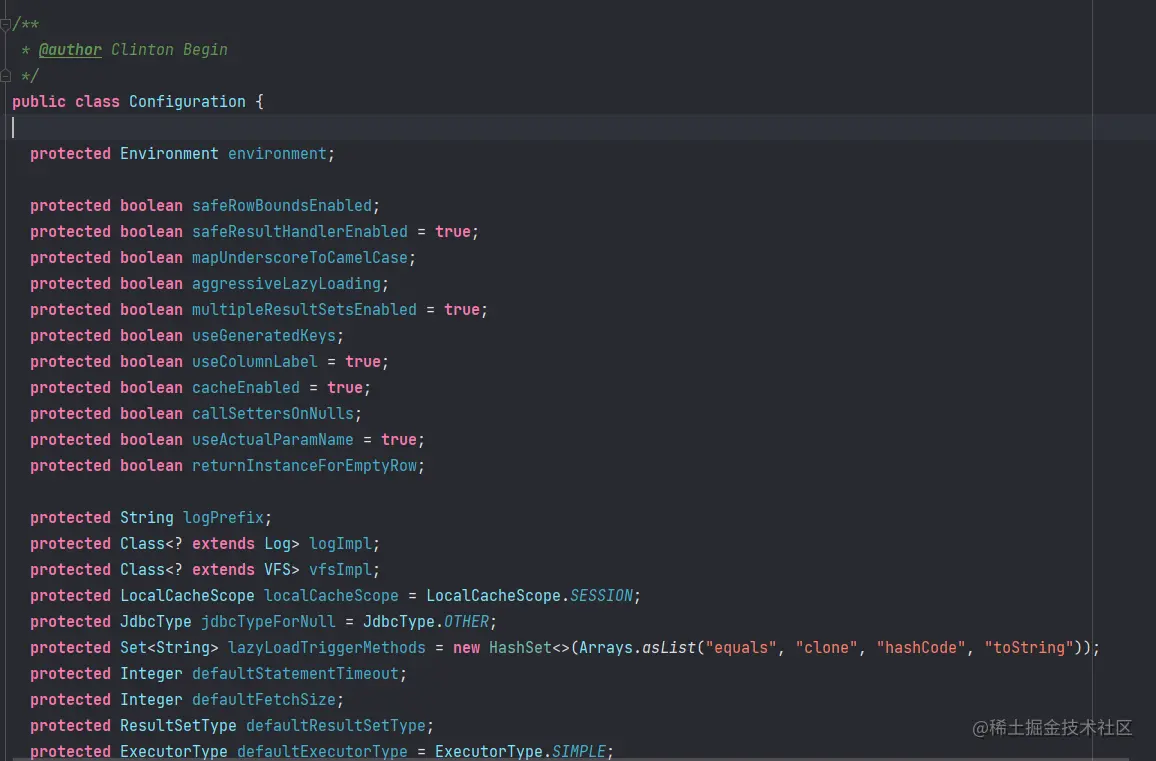This screenshot has height=761, width=1156.
Task: Click the "@author" Javadoc tag
Action: tap(70, 49)
